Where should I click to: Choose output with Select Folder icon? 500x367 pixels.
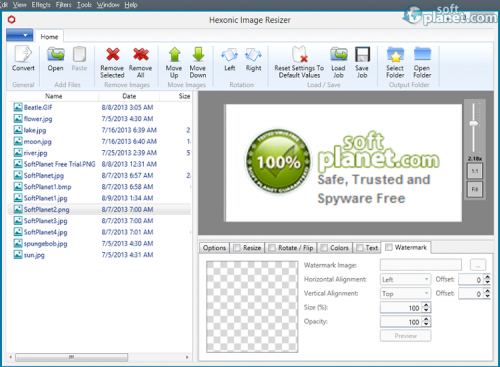pos(395,54)
